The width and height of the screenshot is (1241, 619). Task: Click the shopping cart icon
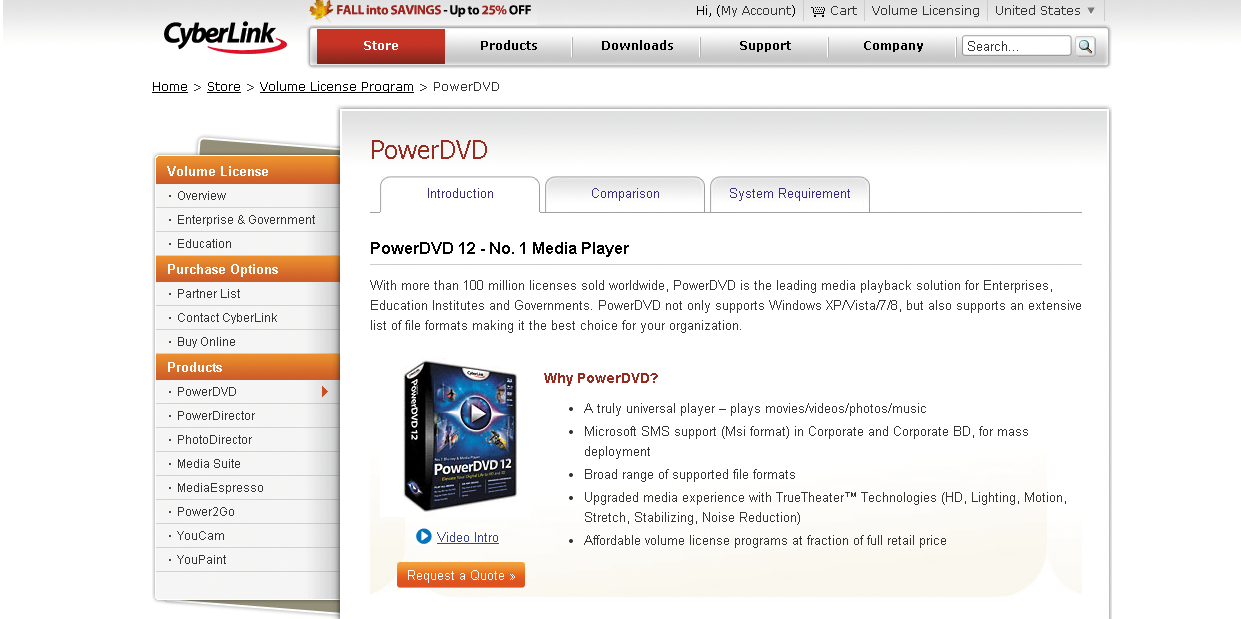[818, 11]
